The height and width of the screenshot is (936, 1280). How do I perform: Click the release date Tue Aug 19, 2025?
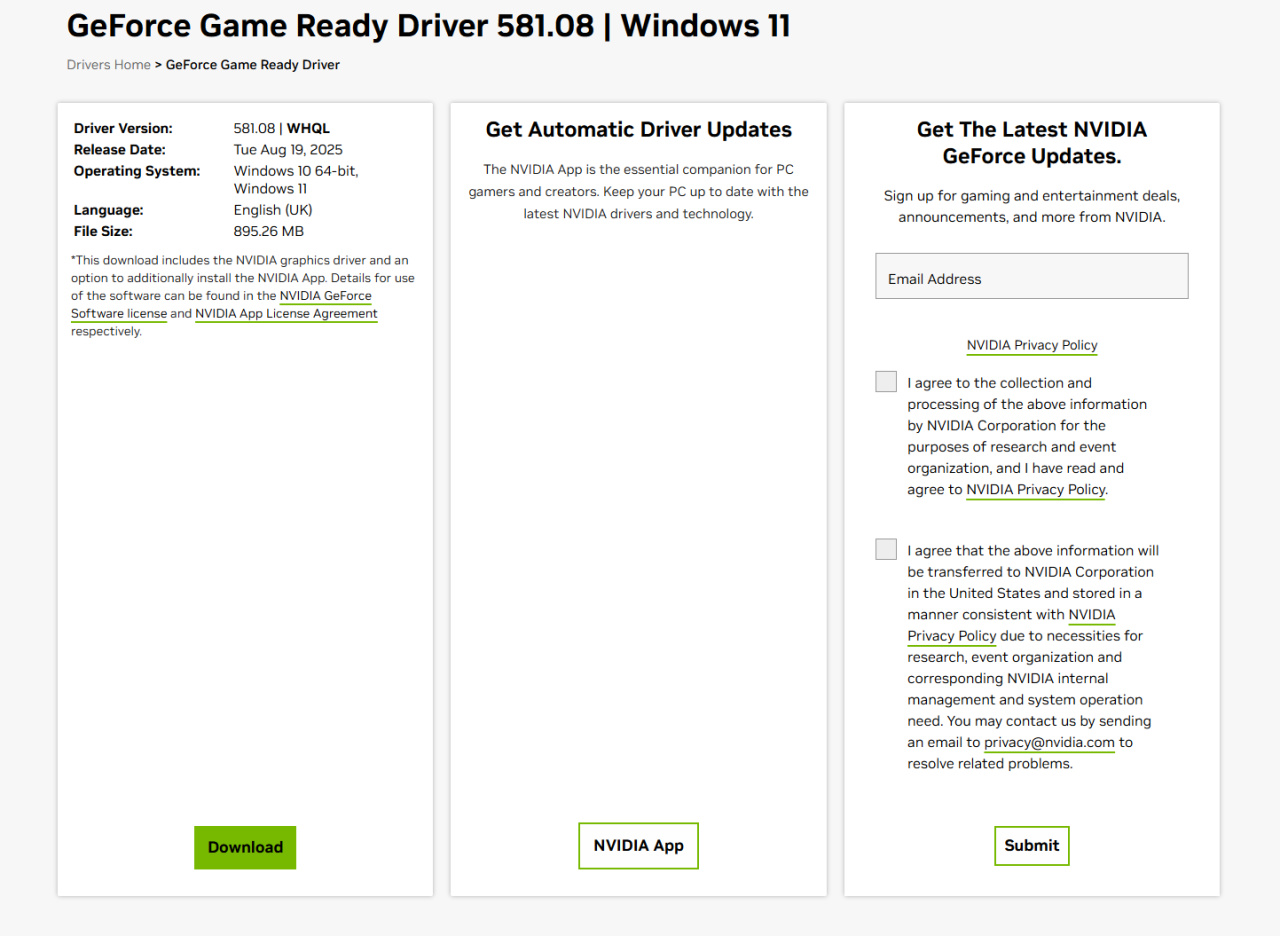point(288,150)
